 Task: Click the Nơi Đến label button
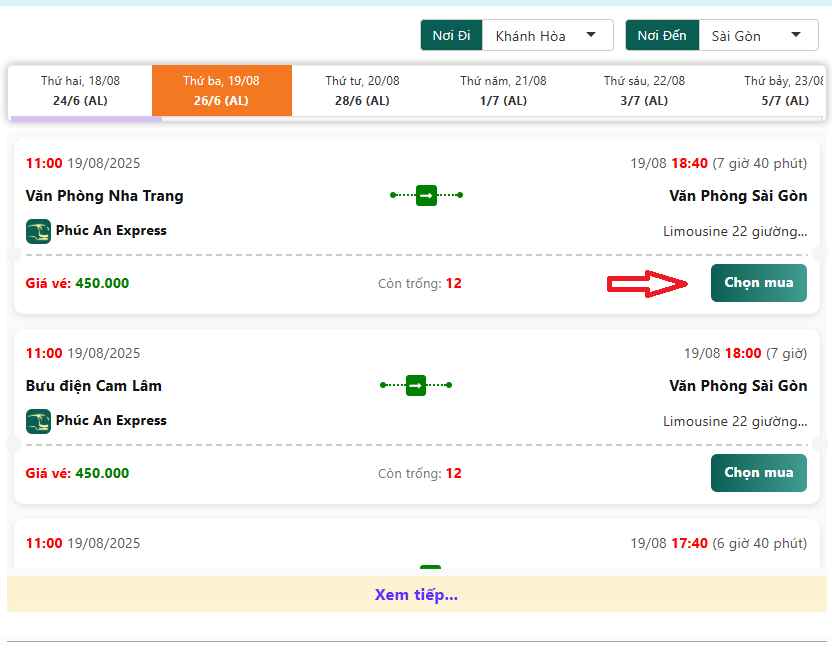pyautogui.click(x=662, y=36)
